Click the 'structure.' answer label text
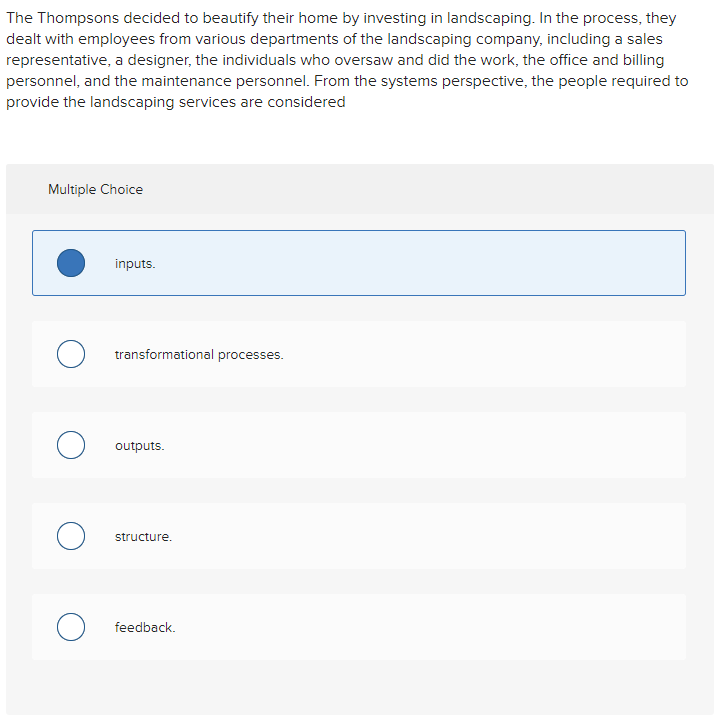 [x=143, y=537]
